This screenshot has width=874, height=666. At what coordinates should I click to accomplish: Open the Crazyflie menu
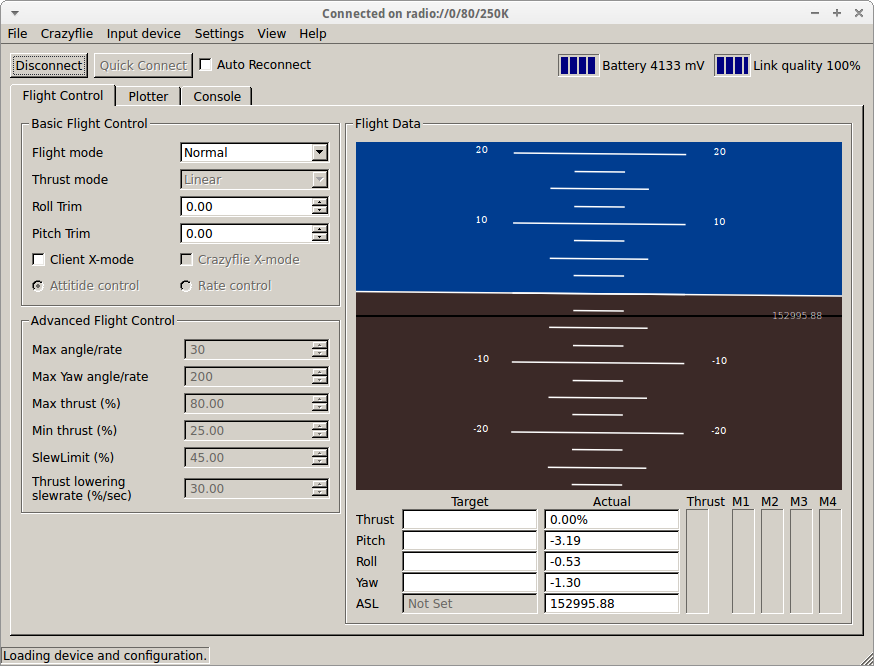(x=67, y=34)
